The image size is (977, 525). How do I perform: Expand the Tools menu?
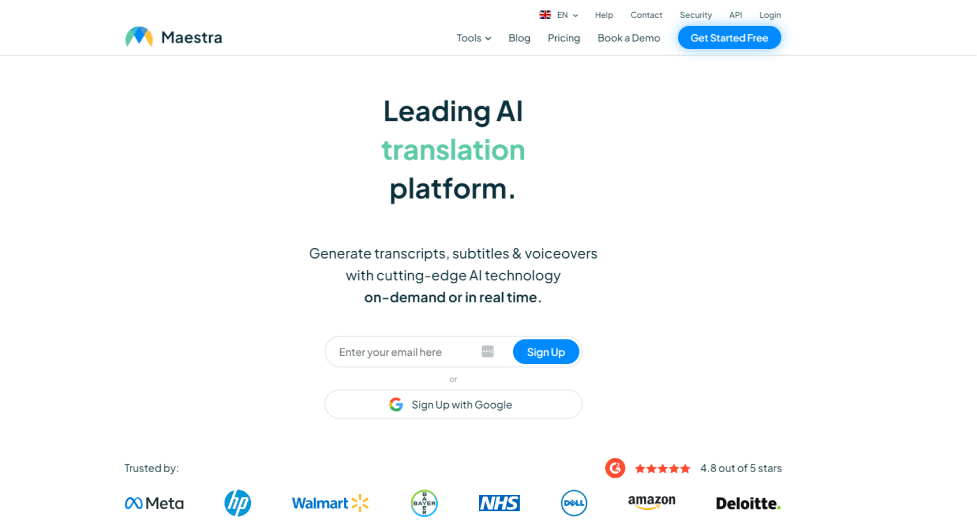pyautogui.click(x=474, y=38)
